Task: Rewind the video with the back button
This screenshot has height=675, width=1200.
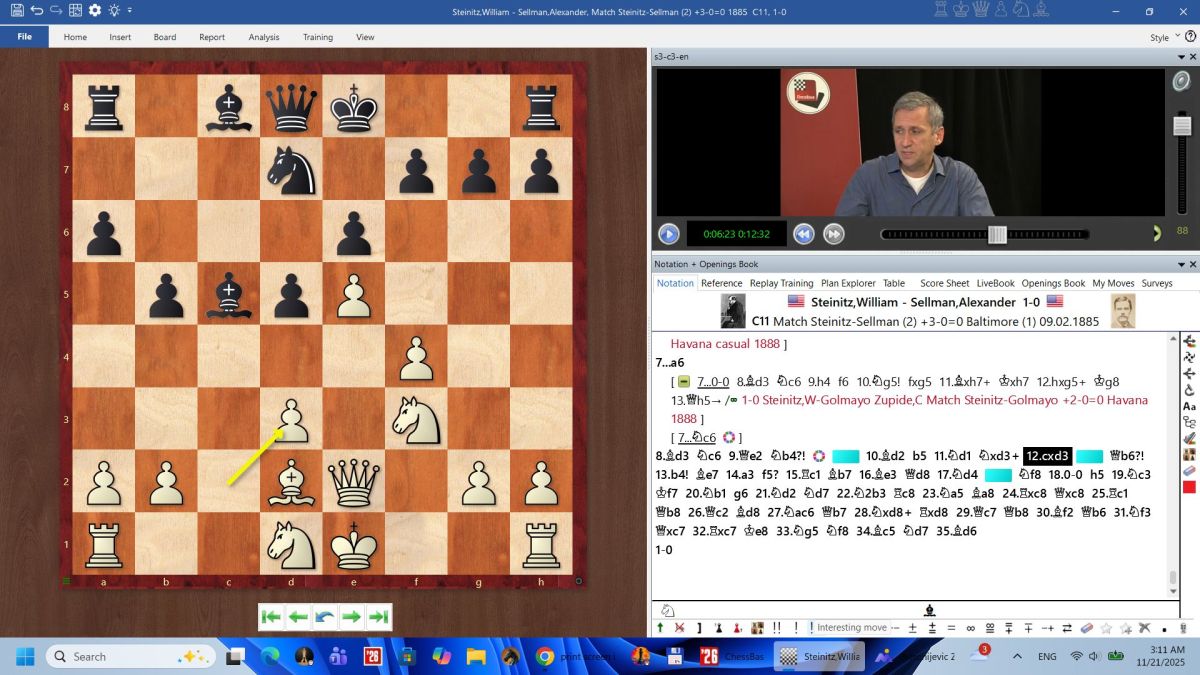Action: tap(804, 234)
